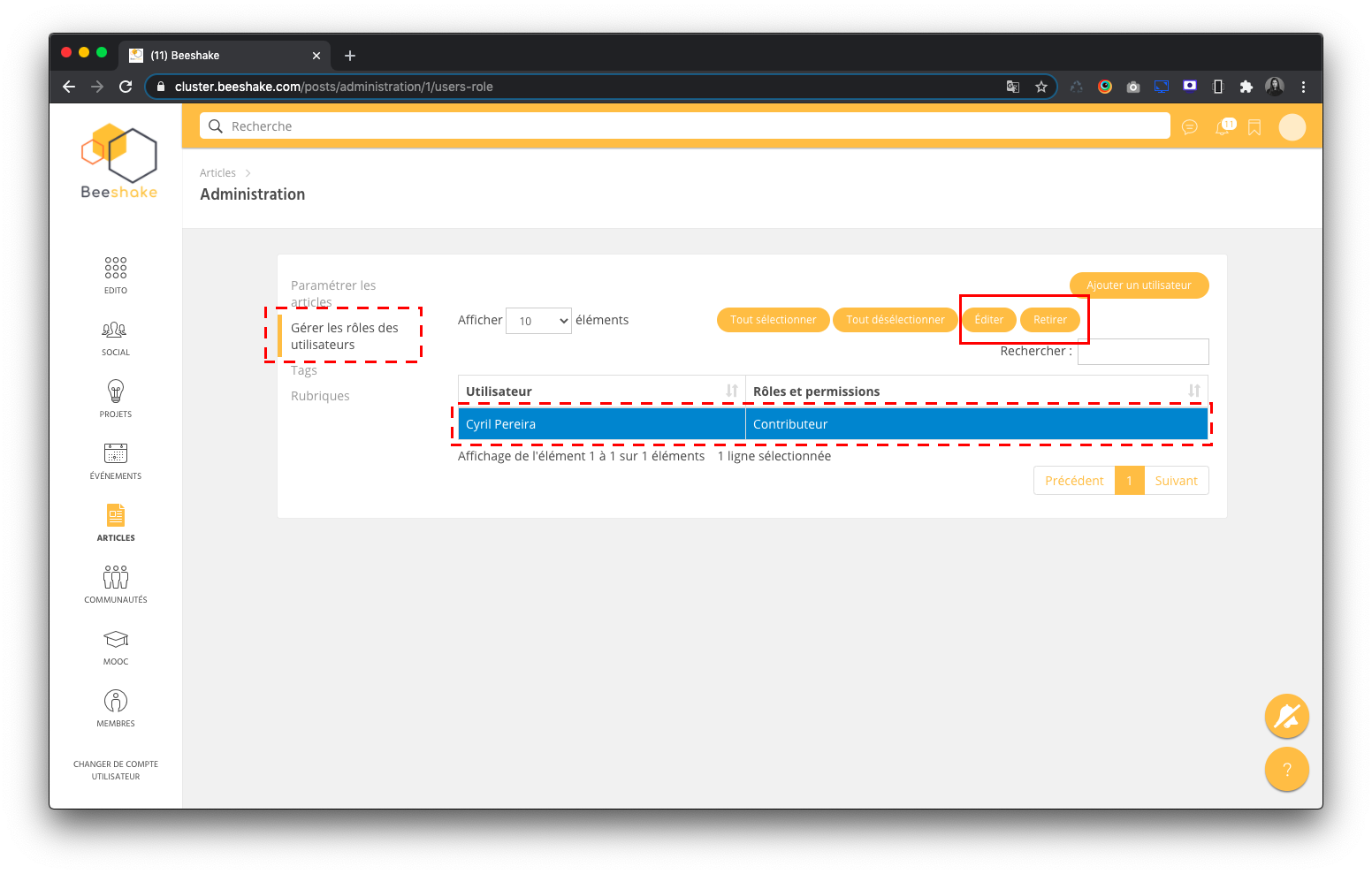Click the Retirer button
This screenshot has height=874, width=1372.
coord(1050,320)
